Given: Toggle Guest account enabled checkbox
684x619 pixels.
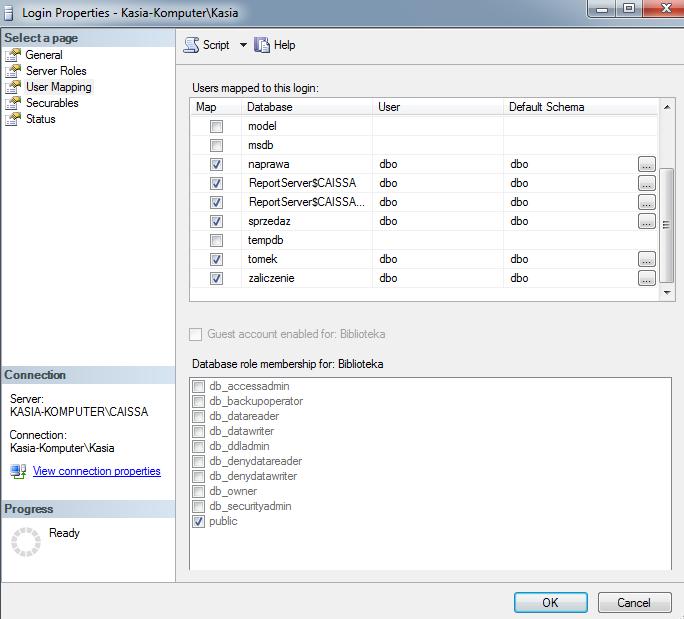Looking at the screenshot, I should [x=195, y=335].
